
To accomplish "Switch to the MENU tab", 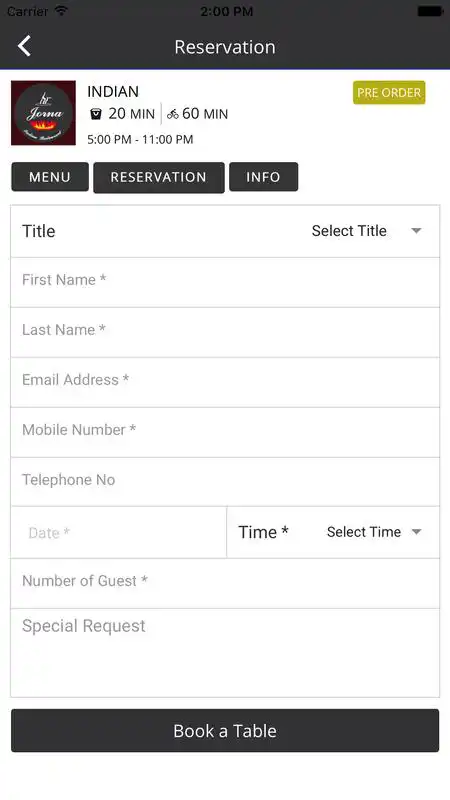I will pos(50,177).
